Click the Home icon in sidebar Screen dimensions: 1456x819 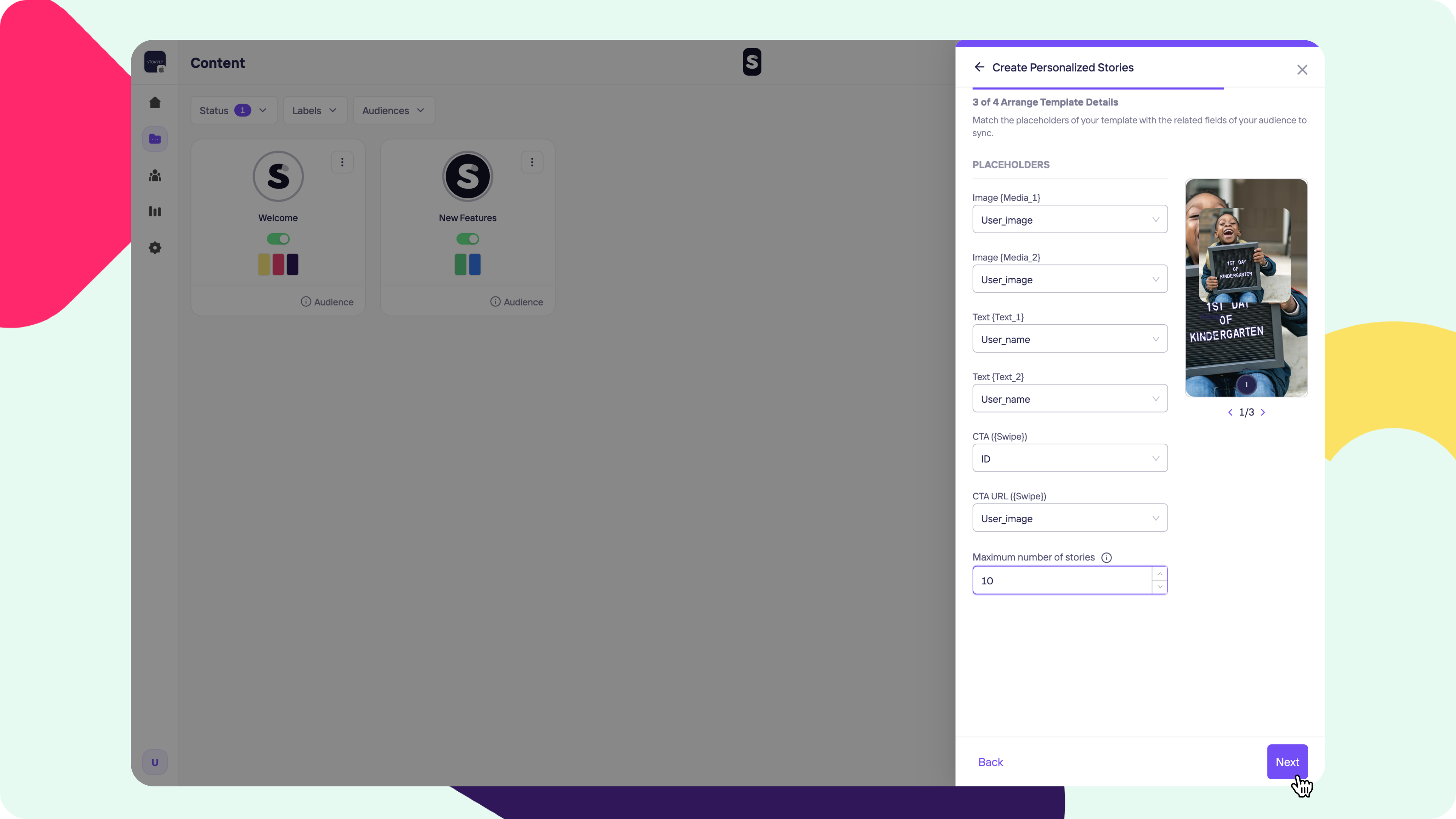(155, 102)
